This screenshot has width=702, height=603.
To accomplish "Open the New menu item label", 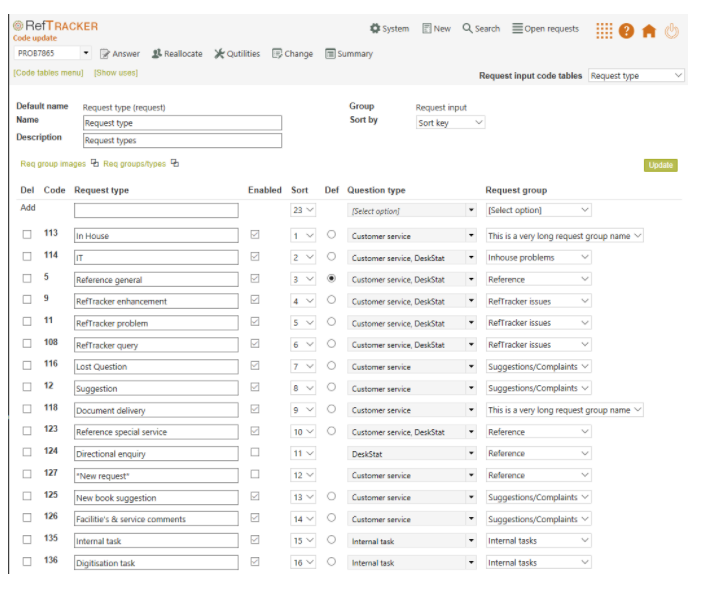I will 442,29.
